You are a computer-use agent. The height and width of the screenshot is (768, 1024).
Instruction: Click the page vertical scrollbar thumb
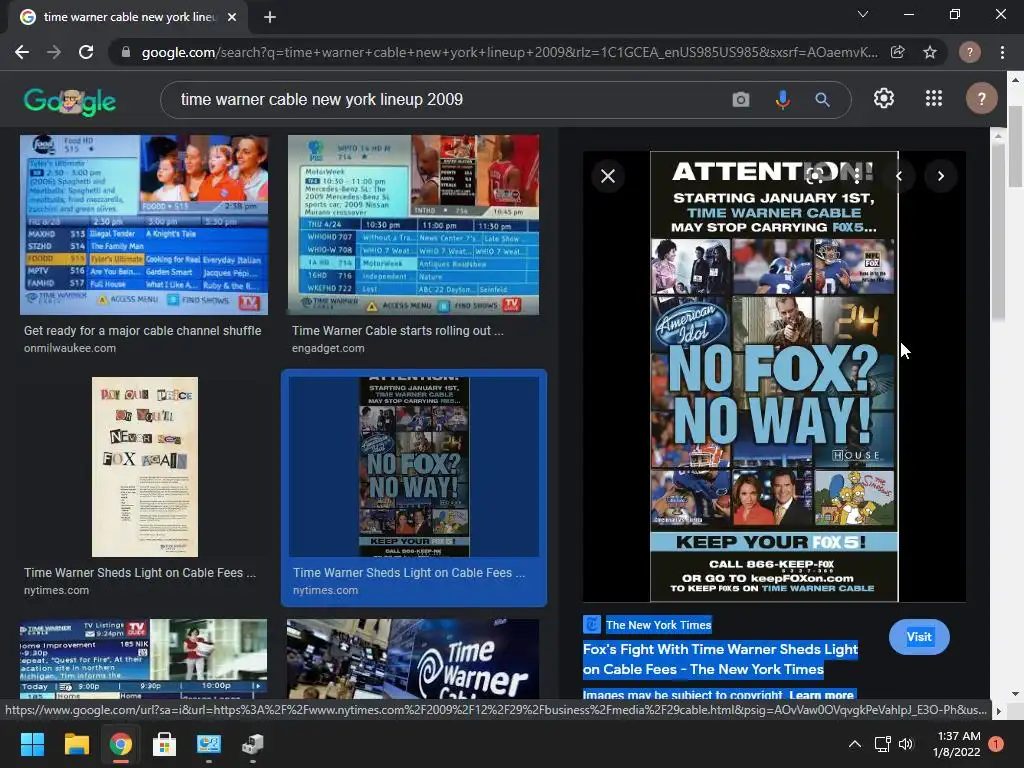[1015, 145]
